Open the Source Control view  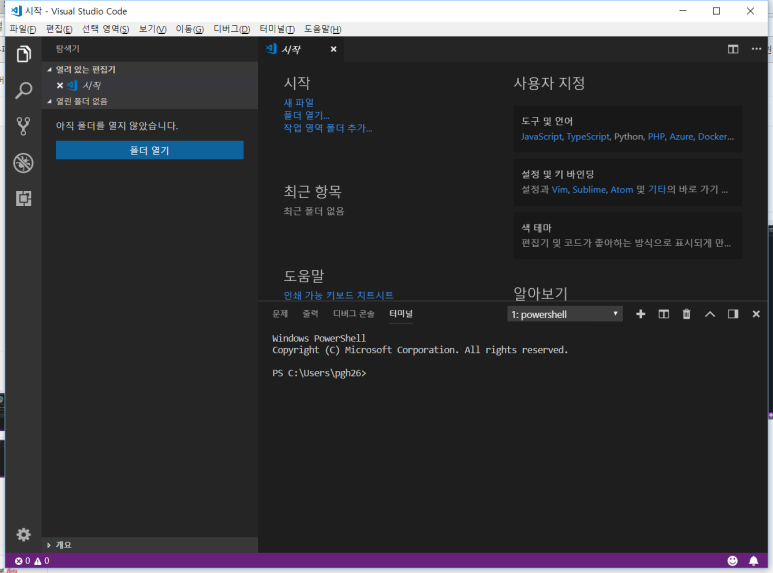point(24,126)
